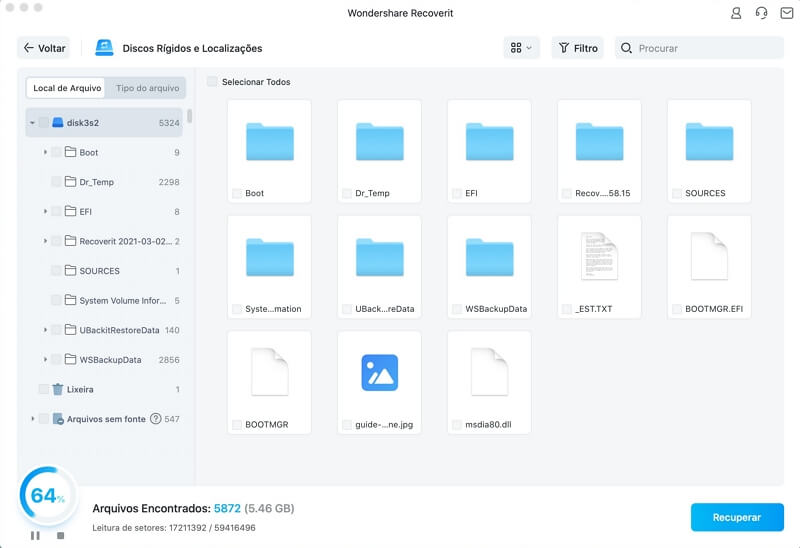Expand the WSBackupData tree node

[x=45, y=360]
